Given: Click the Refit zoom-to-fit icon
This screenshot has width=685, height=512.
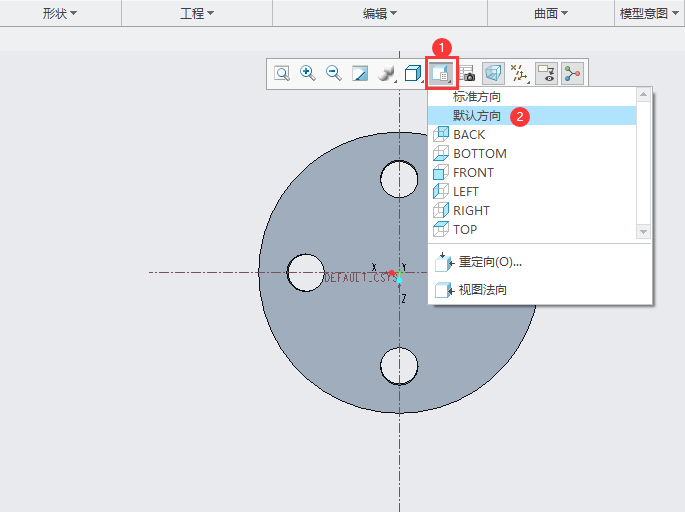Looking at the screenshot, I should 282,73.
